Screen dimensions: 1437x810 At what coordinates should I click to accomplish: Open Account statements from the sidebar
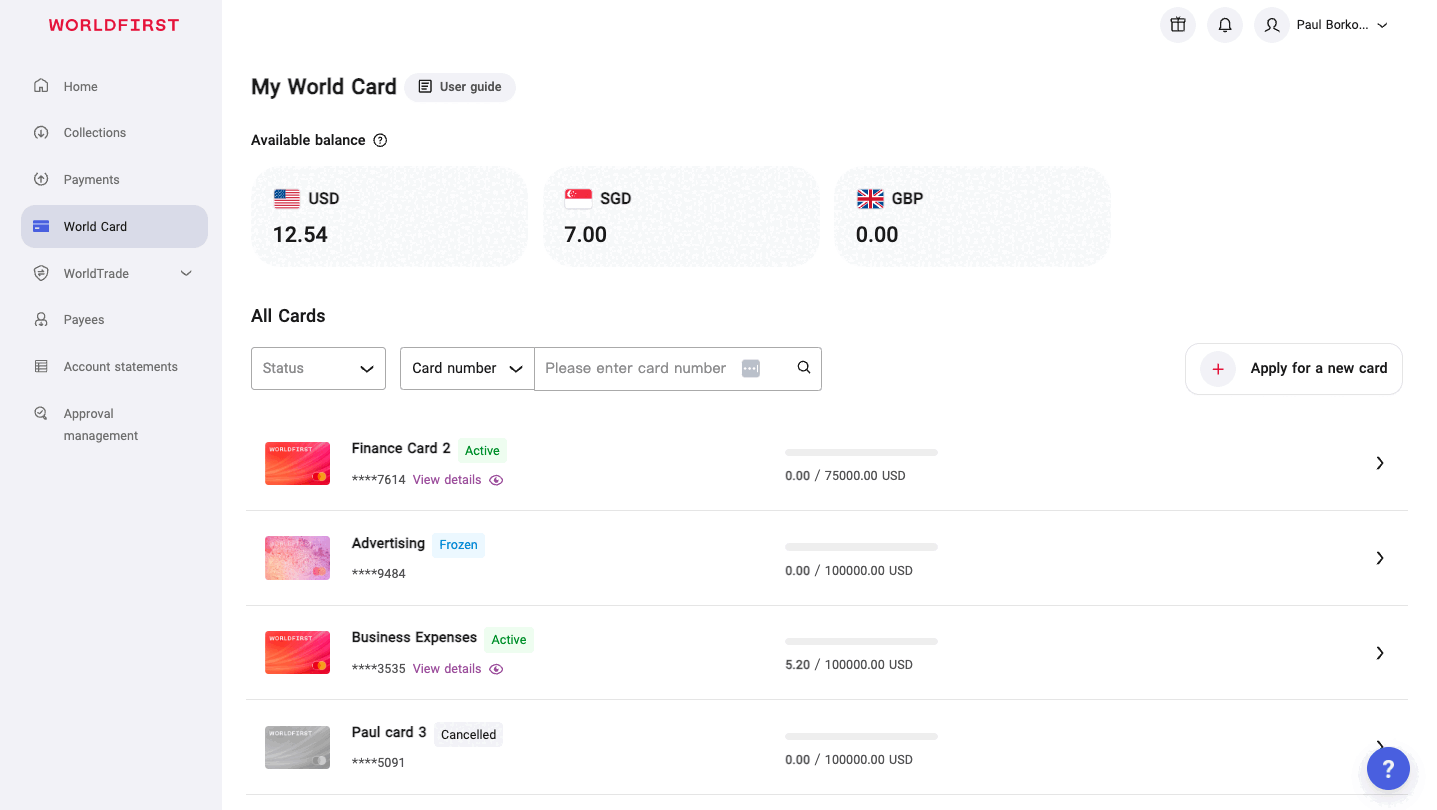click(x=120, y=367)
